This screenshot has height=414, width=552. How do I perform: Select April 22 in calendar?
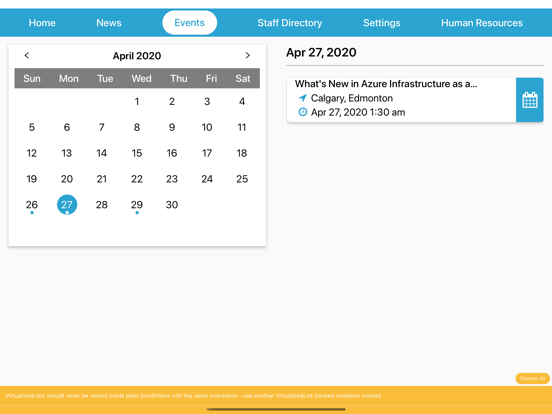pyautogui.click(x=137, y=179)
